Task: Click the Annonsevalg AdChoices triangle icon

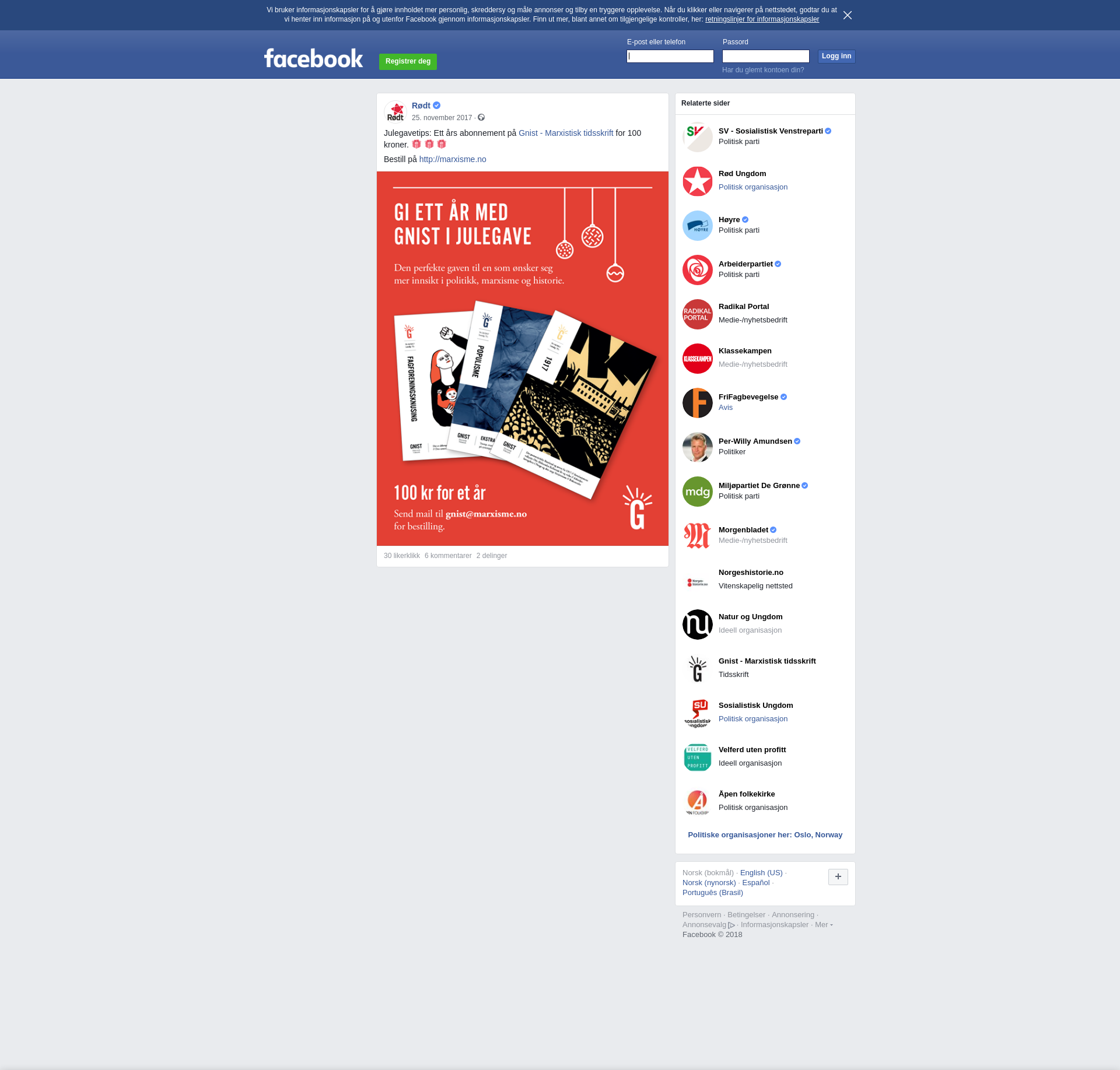Action: 731,925
